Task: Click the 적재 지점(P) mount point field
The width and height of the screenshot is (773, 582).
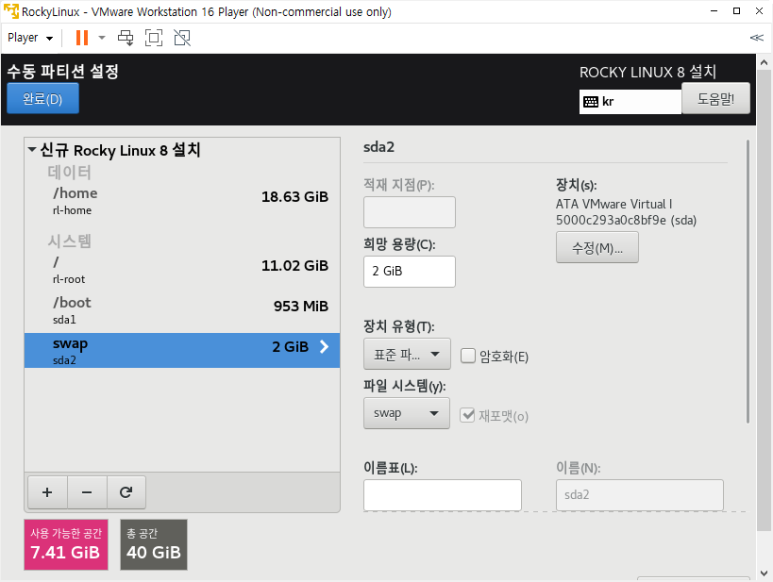Action: click(x=409, y=212)
